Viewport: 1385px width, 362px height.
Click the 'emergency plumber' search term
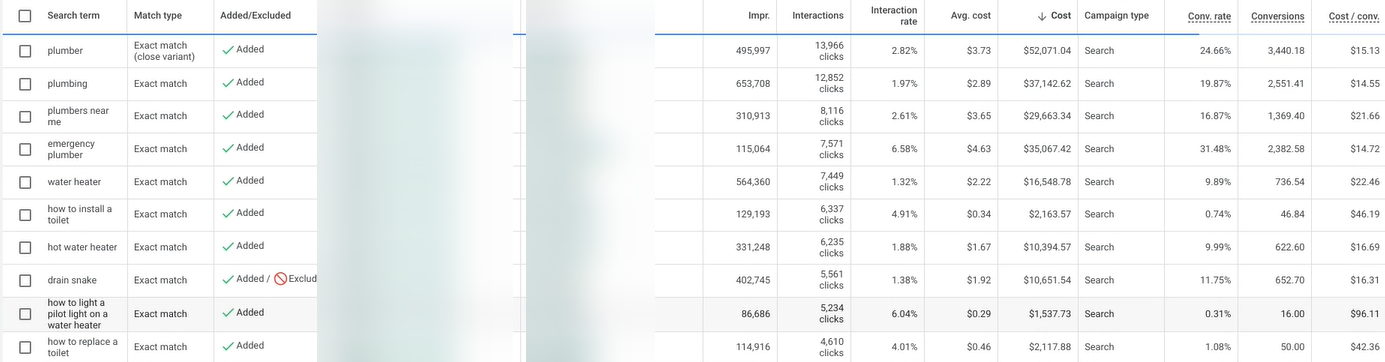tap(71, 149)
